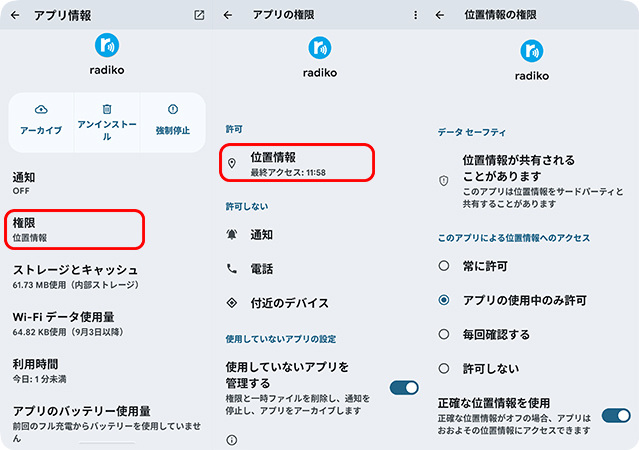Screen dimensions: 639x450
Task: Tap the radiko icon in アプリの権限
Action: 320,48
